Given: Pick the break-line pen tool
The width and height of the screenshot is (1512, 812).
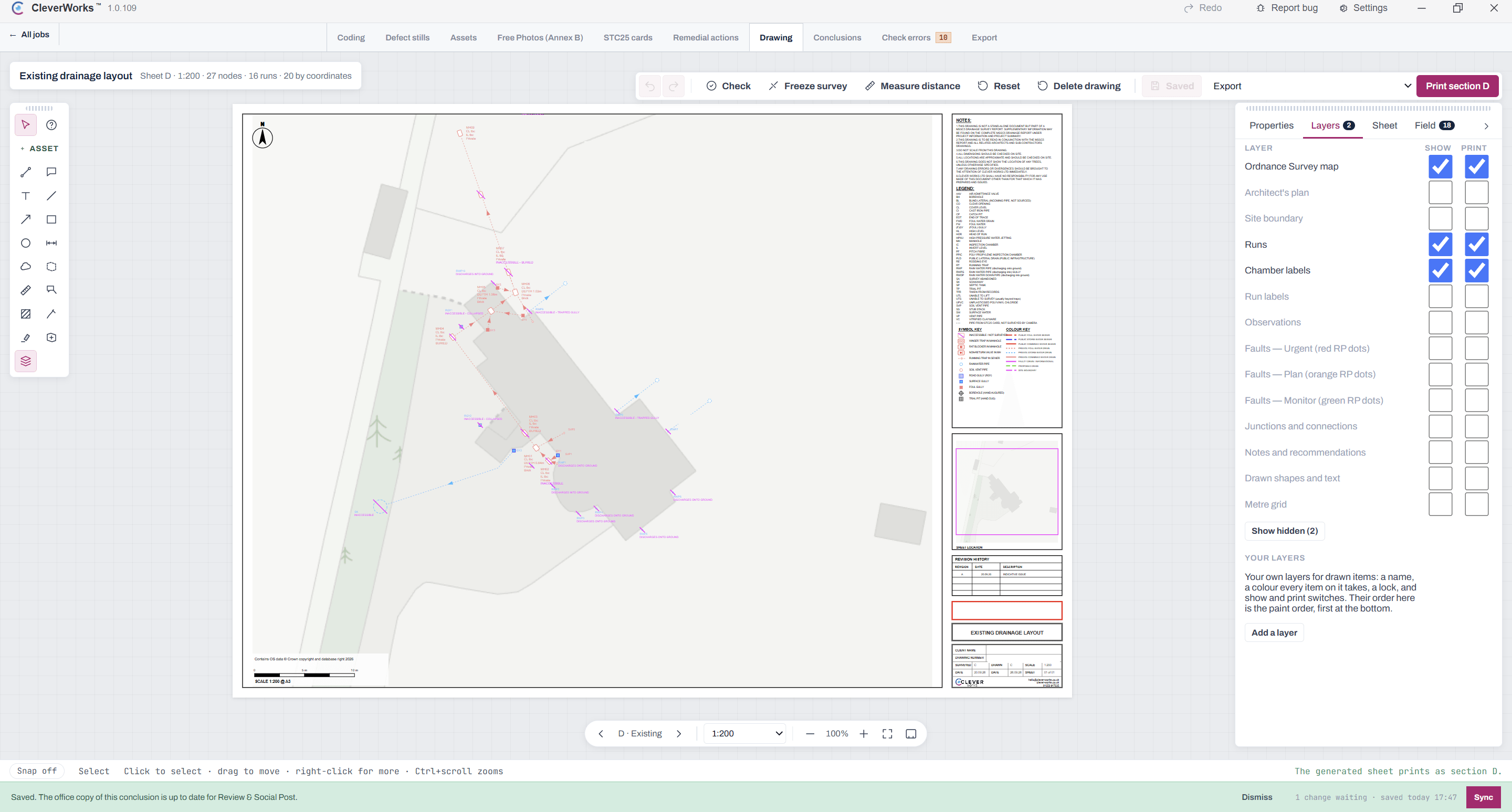Looking at the screenshot, I should (x=51, y=314).
